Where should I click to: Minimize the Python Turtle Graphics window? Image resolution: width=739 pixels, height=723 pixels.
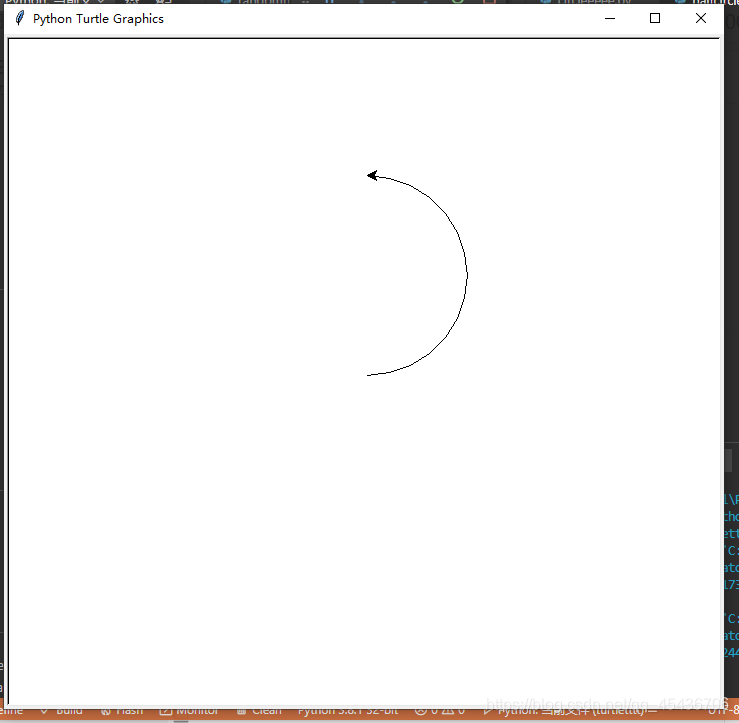coord(610,18)
